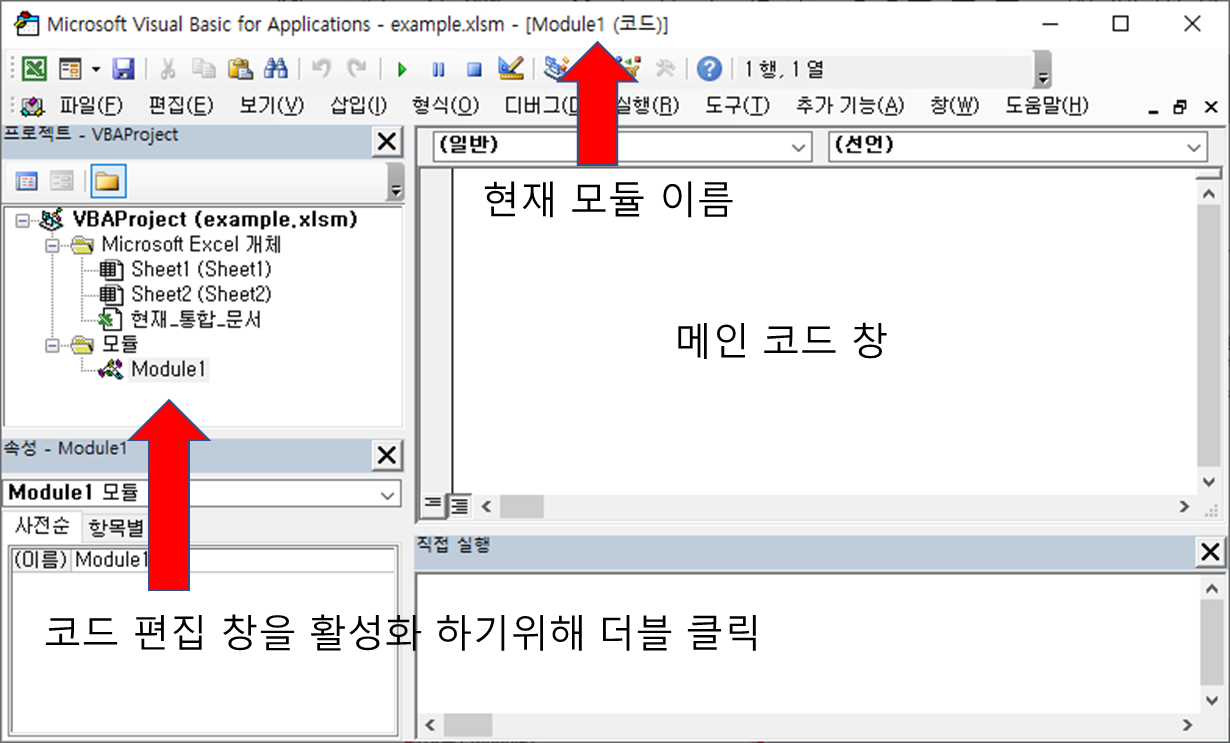Open the 편집(E) menu
This screenshot has width=1230, height=743.
click(181, 106)
